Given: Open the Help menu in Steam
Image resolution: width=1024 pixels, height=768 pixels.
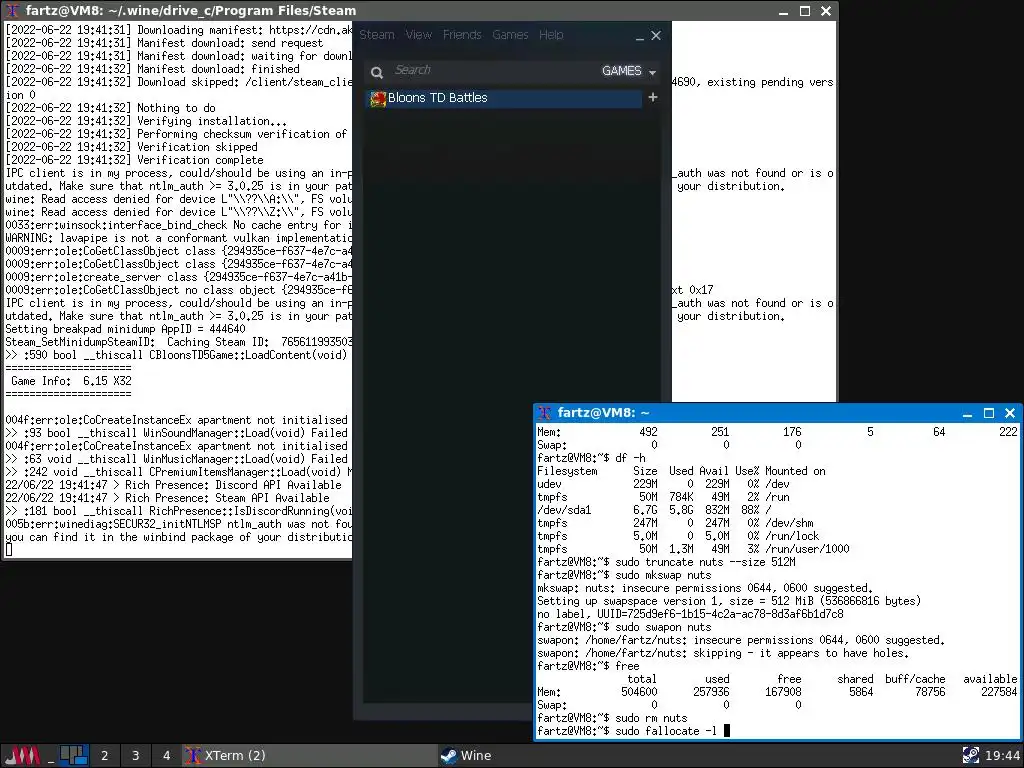Looking at the screenshot, I should [x=551, y=35].
